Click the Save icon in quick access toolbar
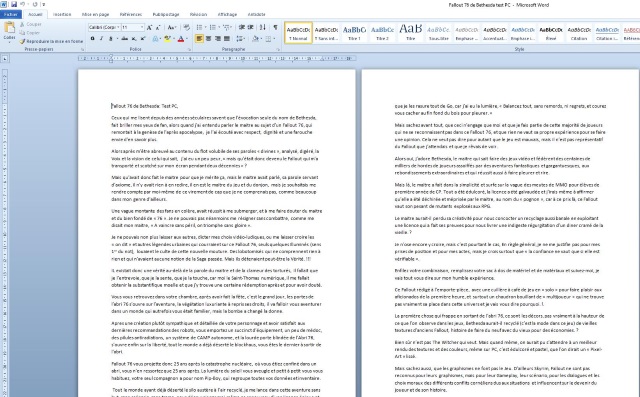Screen dimensions: 640x397 click(14, 4)
